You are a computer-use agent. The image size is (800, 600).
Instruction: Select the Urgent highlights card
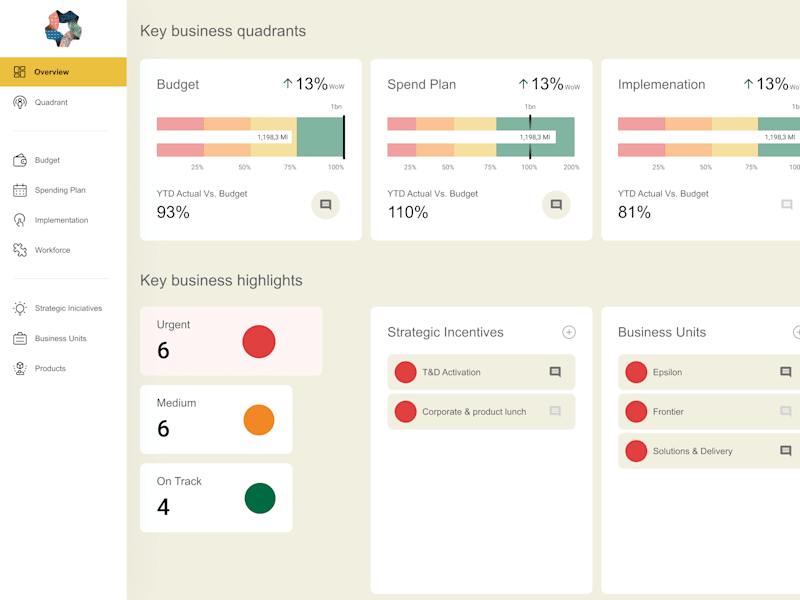pos(231,341)
